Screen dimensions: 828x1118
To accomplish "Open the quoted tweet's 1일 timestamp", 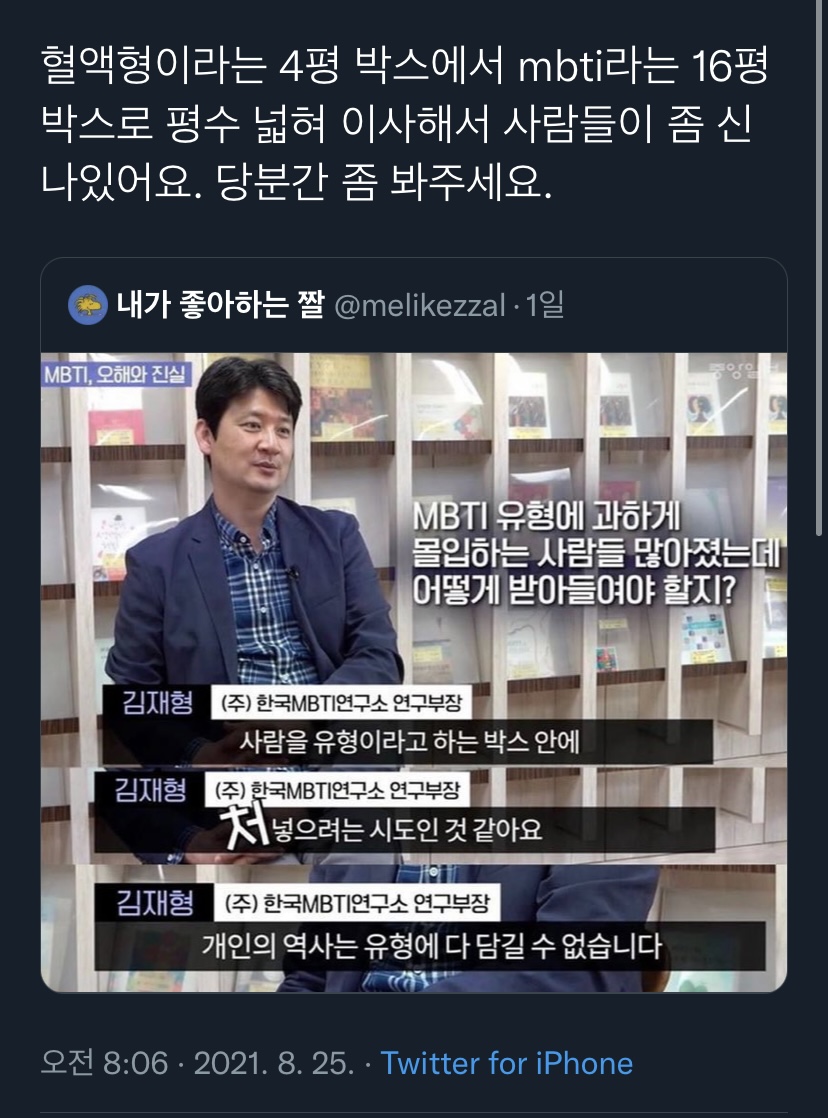I will [545, 305].
